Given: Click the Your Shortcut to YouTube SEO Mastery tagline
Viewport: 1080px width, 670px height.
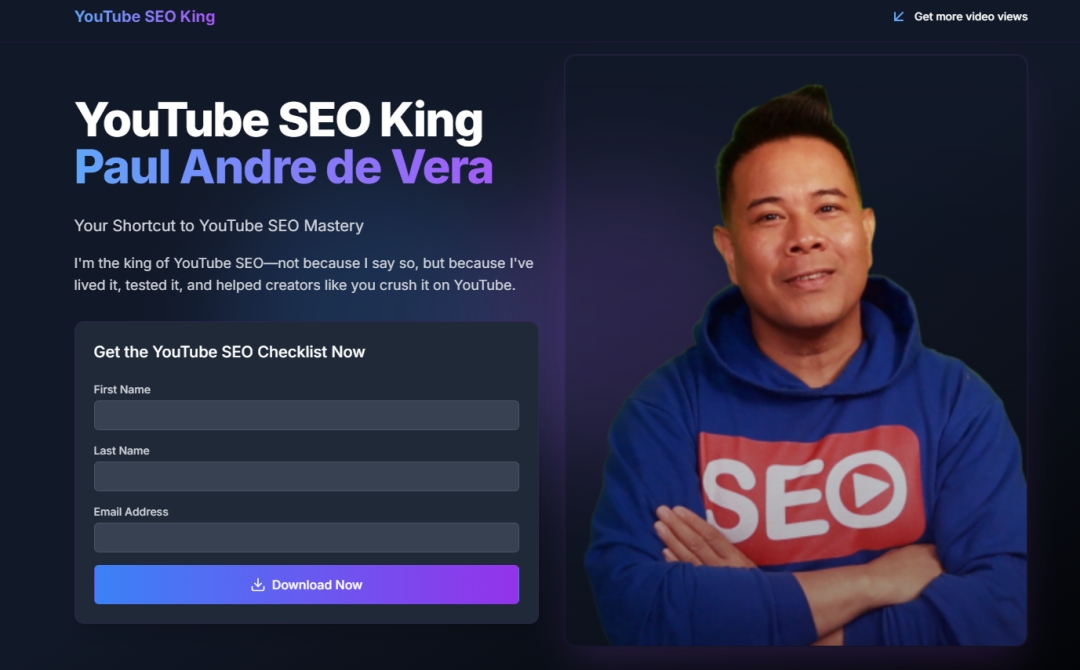Looking at the screenshot, I should tap(219, 226).
